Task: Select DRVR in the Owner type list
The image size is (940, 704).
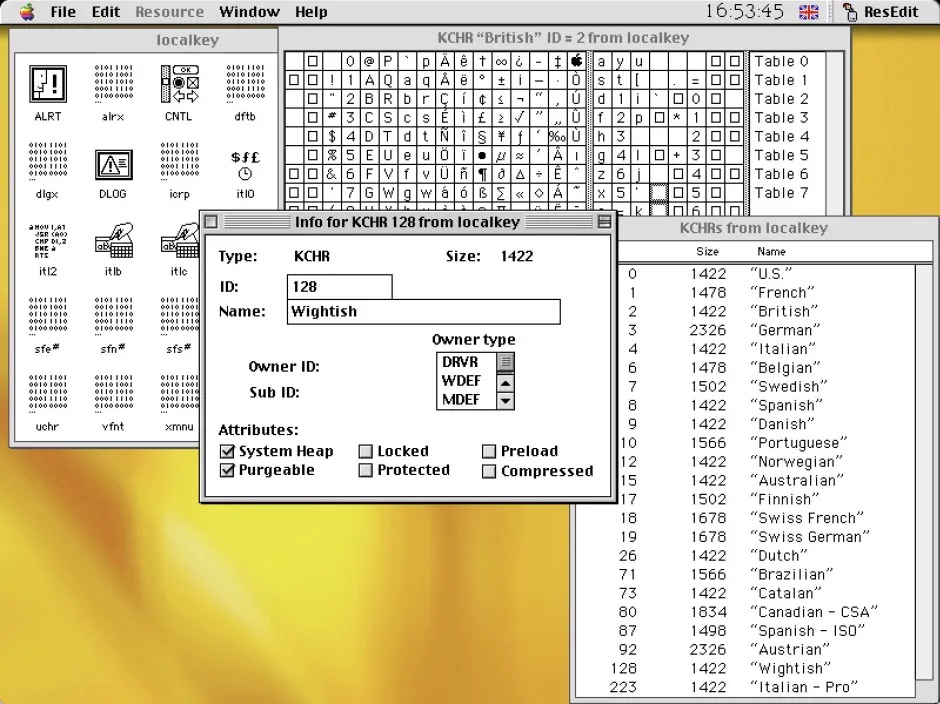Action: point(467,362)
